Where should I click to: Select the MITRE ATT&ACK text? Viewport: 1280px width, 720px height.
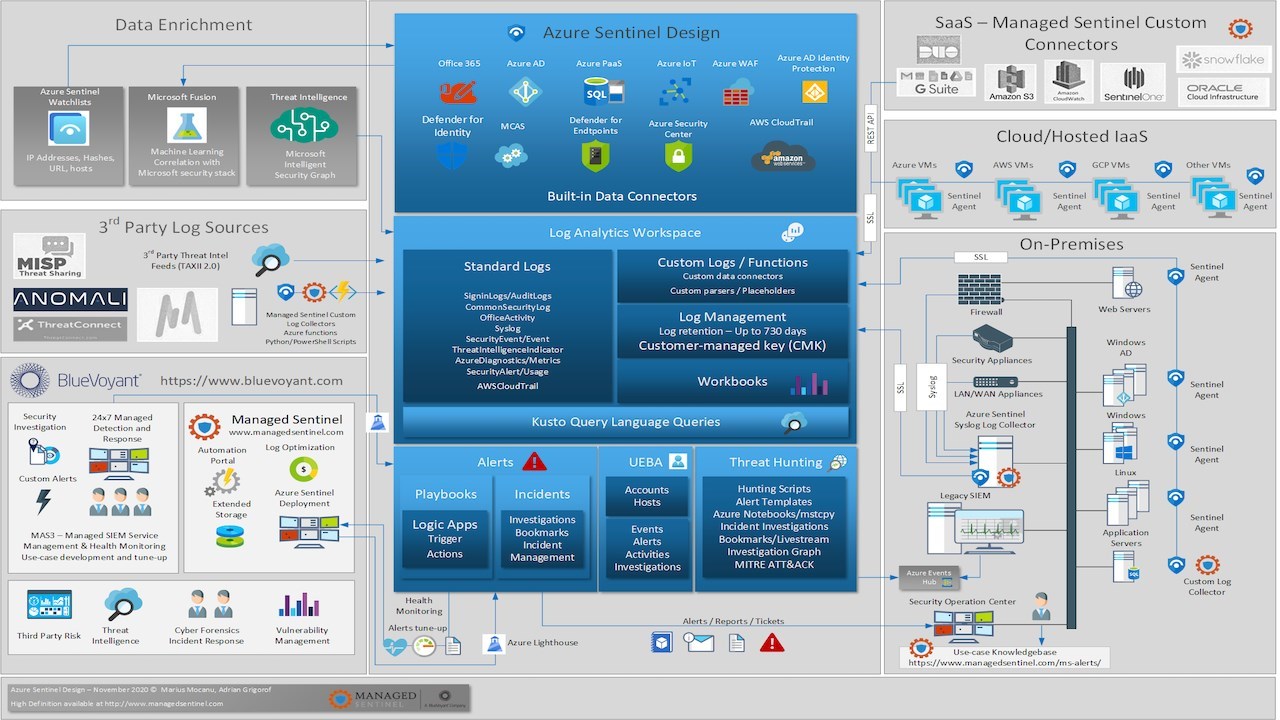point(776,565)
